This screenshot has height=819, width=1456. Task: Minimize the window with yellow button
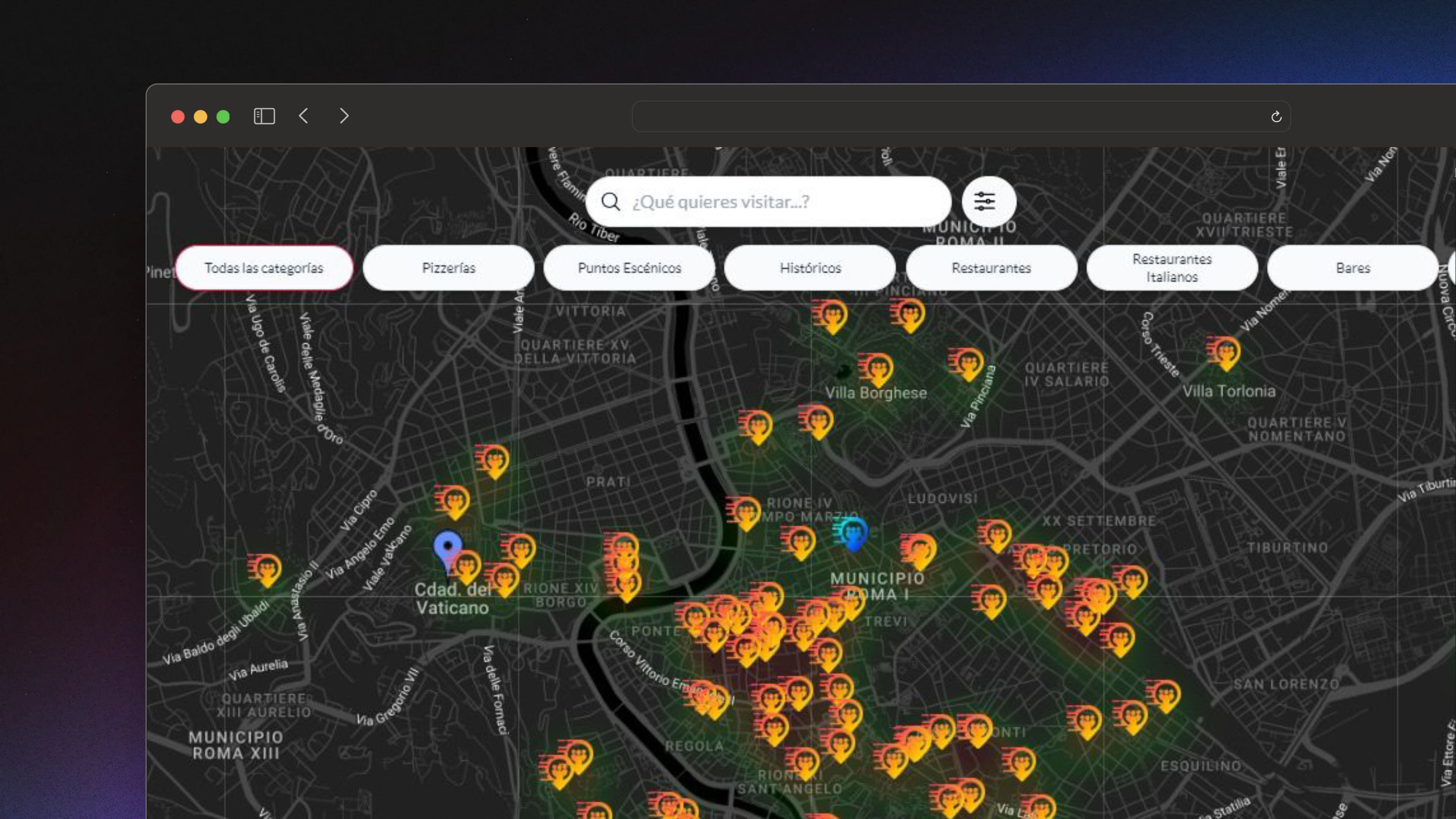(x=200, y=116)
